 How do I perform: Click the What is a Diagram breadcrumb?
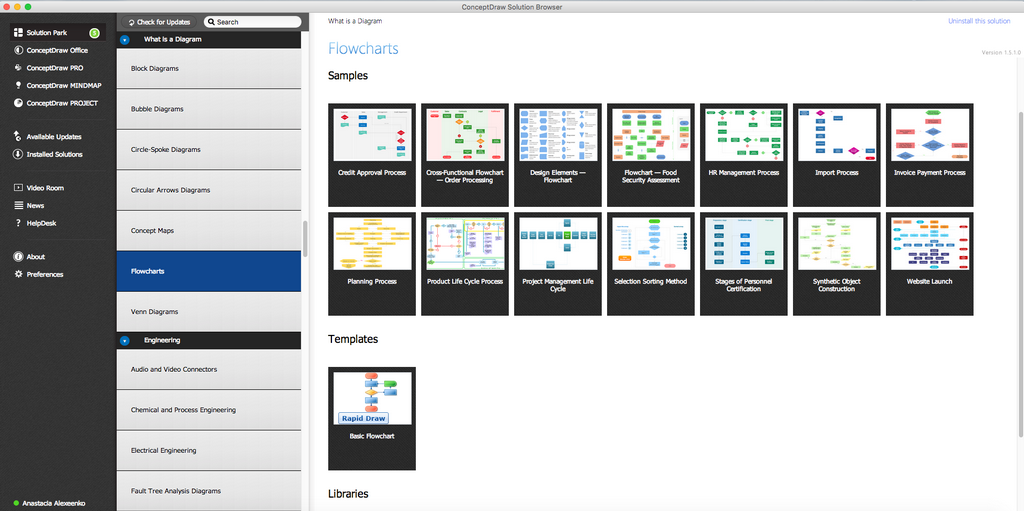(355, 21)
